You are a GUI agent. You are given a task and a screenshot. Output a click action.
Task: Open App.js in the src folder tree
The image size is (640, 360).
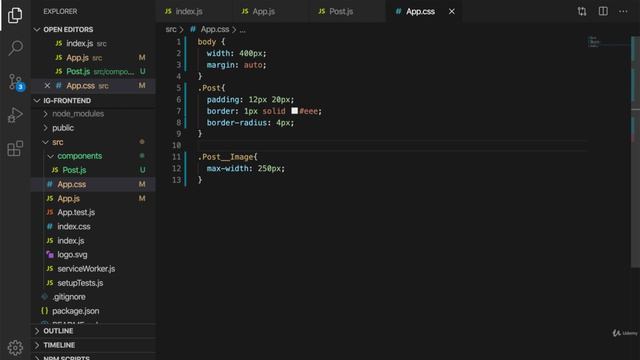93,198
